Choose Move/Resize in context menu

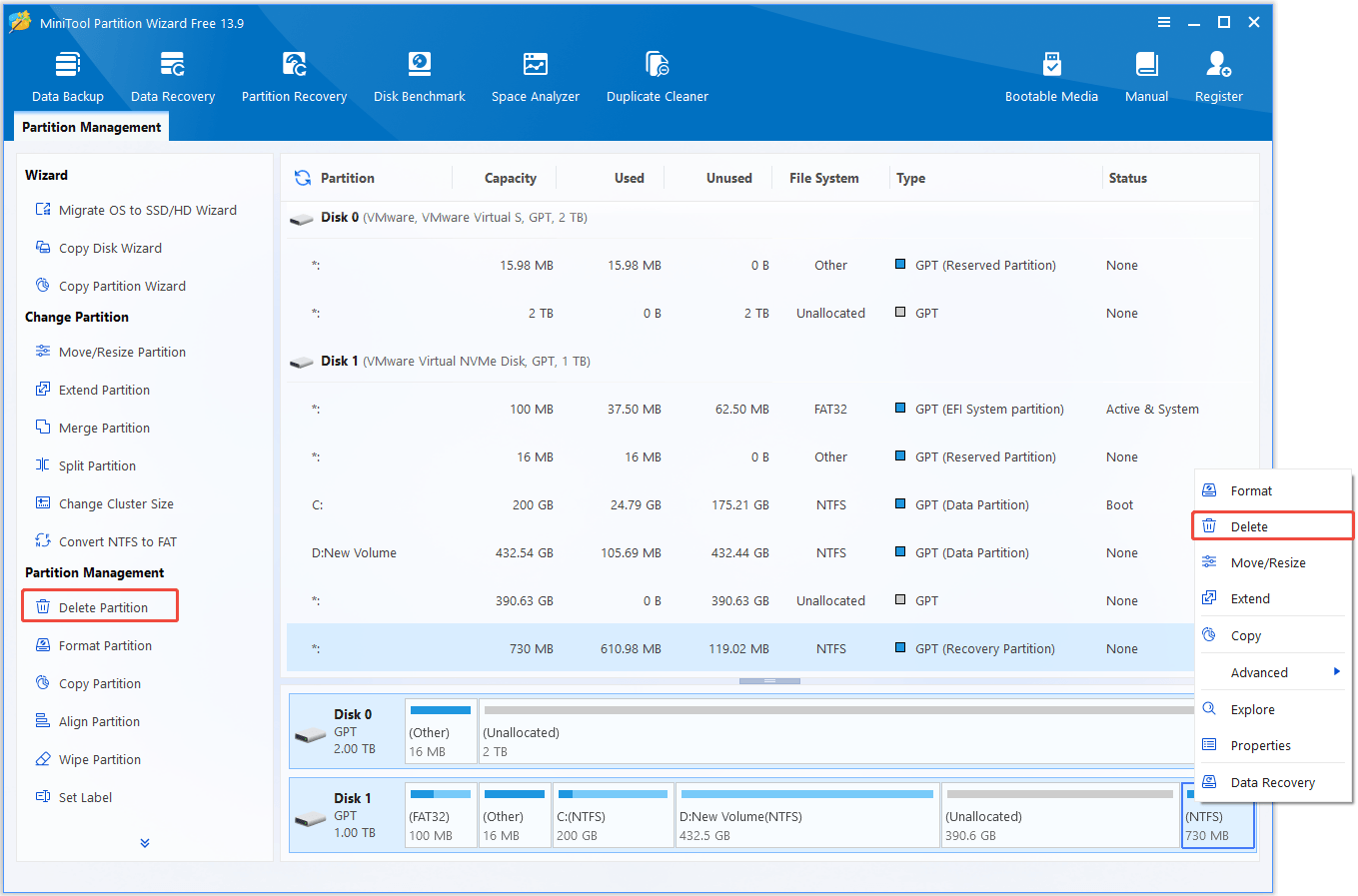(1272, 562)
